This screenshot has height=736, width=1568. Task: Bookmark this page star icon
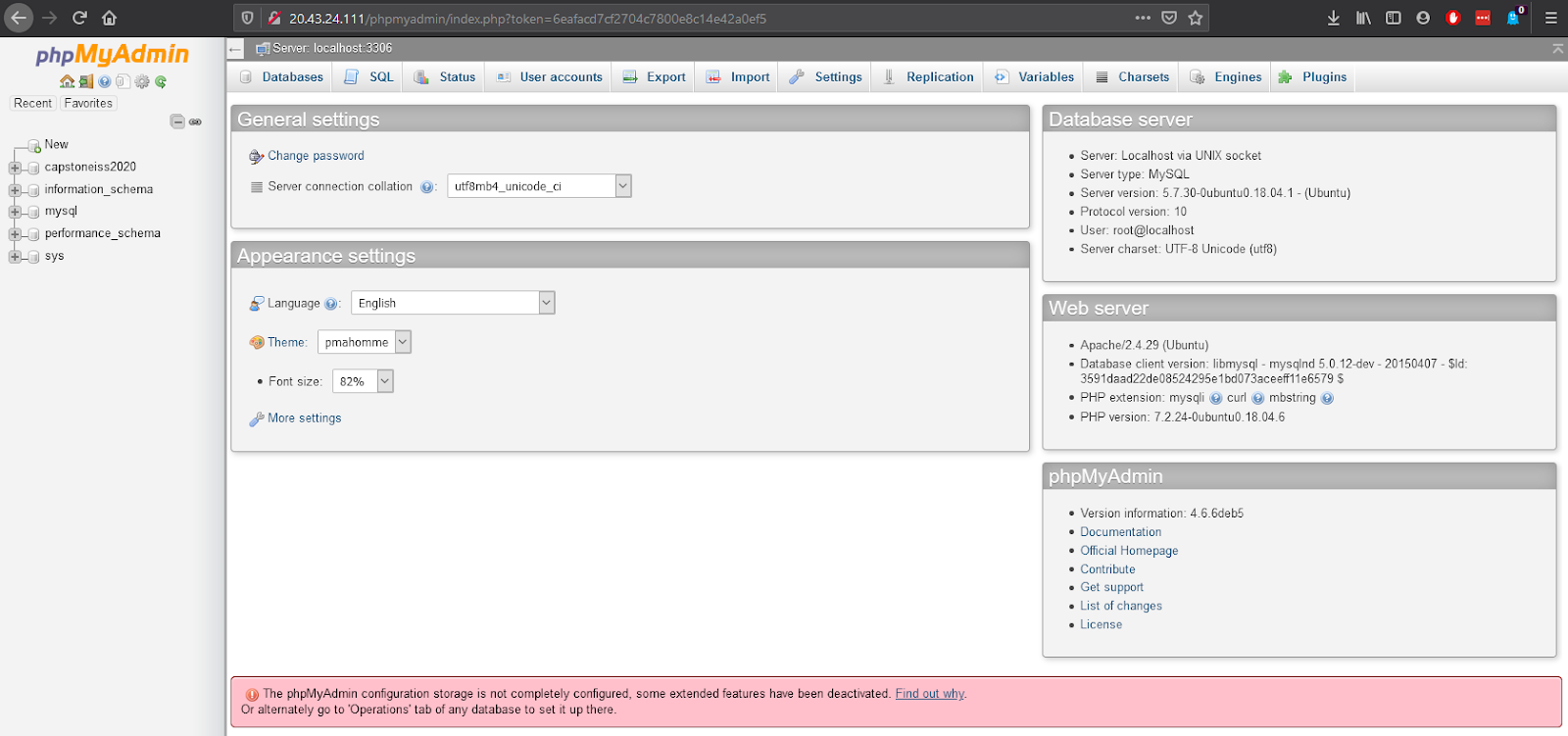click(x=1196, y=18)
